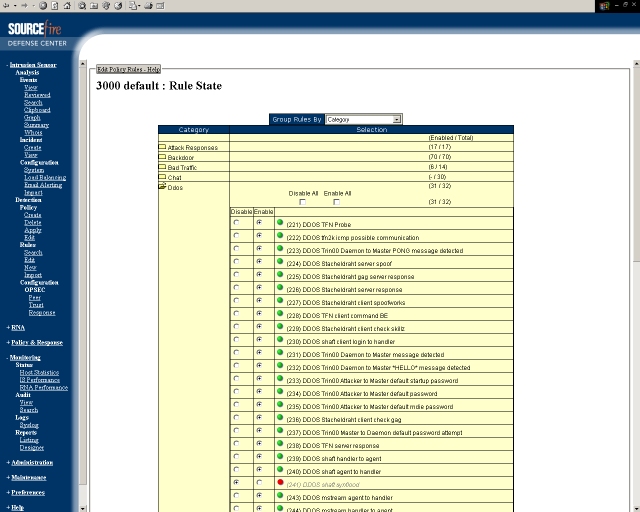Viewport: 640px width, 512px height.
Task: Select Disable radio for rule 224 Stacheldraht spoof
Action: [236, 261]
